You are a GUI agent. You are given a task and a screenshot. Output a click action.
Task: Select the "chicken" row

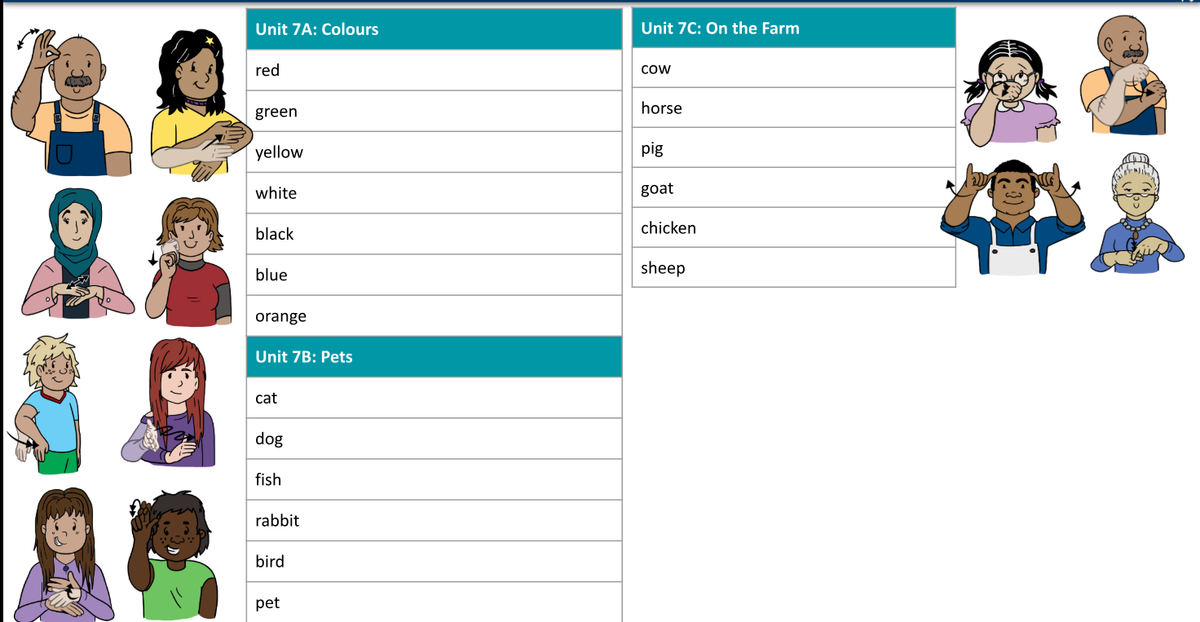click(x=793, y=228)
